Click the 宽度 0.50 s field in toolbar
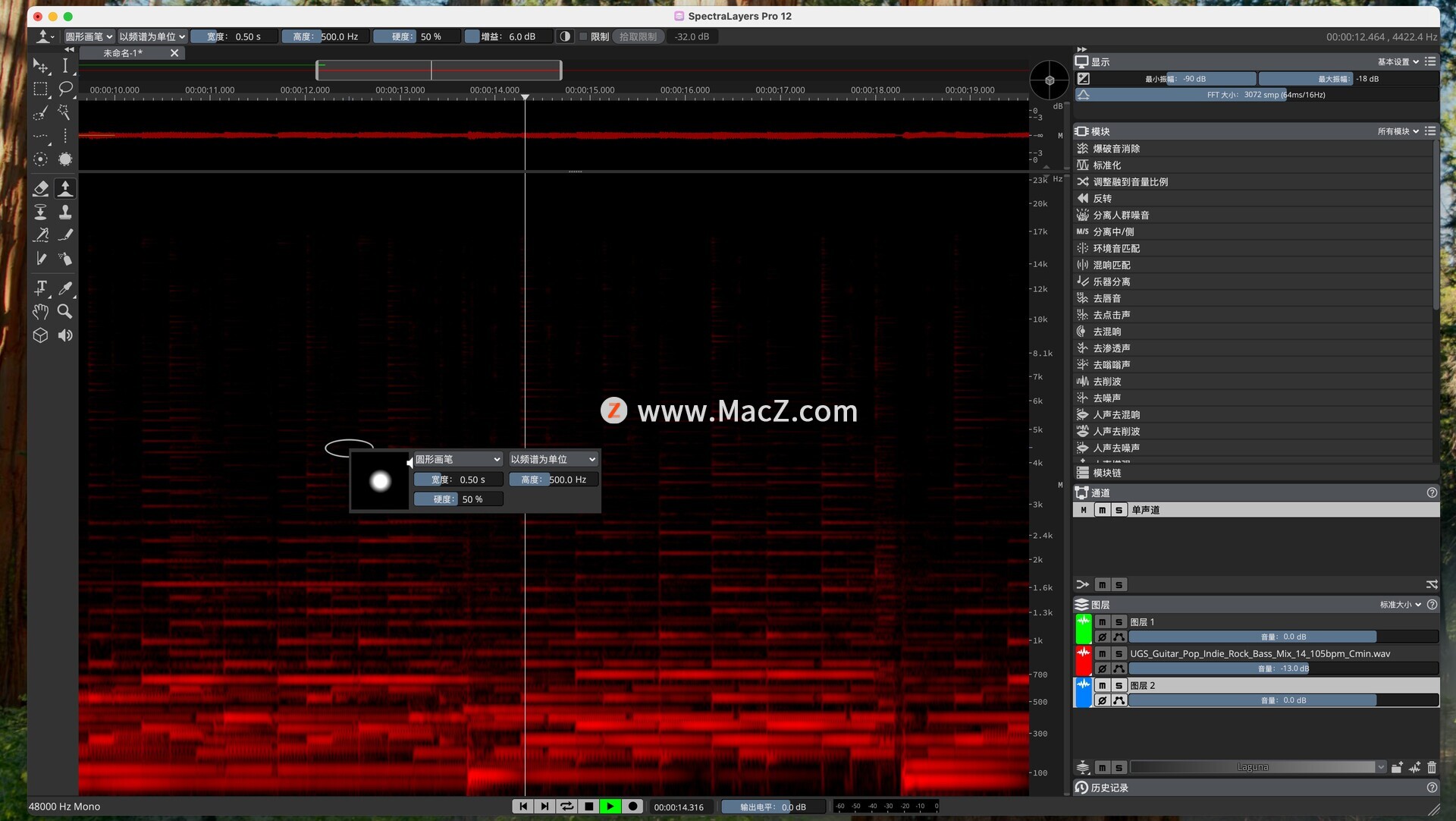Image resolution: width=1456 pixels, height=821 pixels. pos(233,36)
